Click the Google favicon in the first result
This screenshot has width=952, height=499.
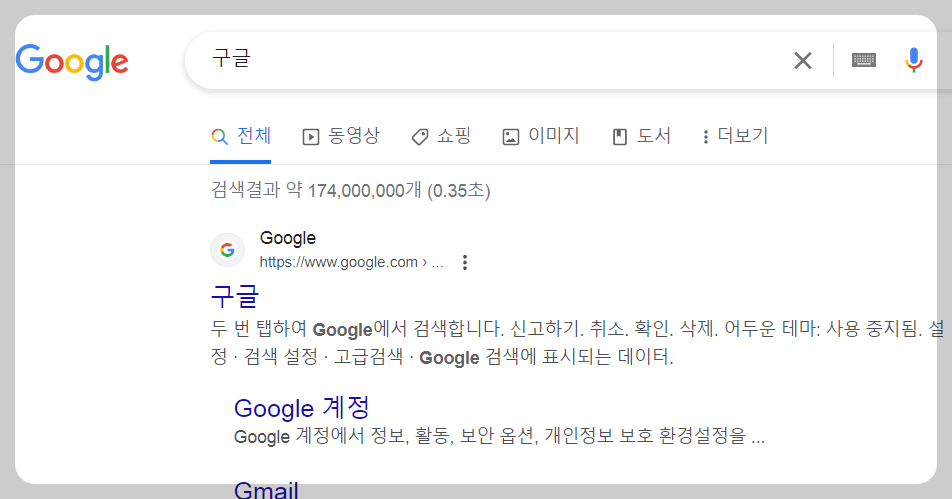click(x=227, y=250)
